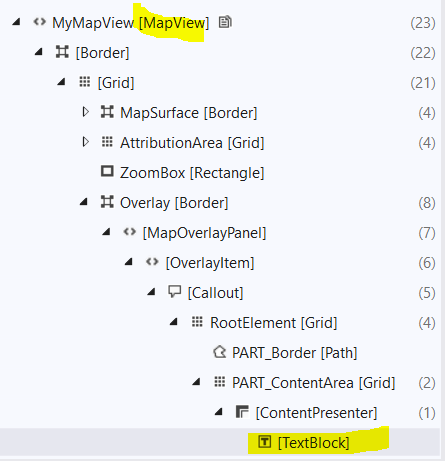Viewport: 445px width, 461px height.
Task: Select the ZoomBox [Rectangle] entry
Action: pyautogui.click(x=192, y=173)
